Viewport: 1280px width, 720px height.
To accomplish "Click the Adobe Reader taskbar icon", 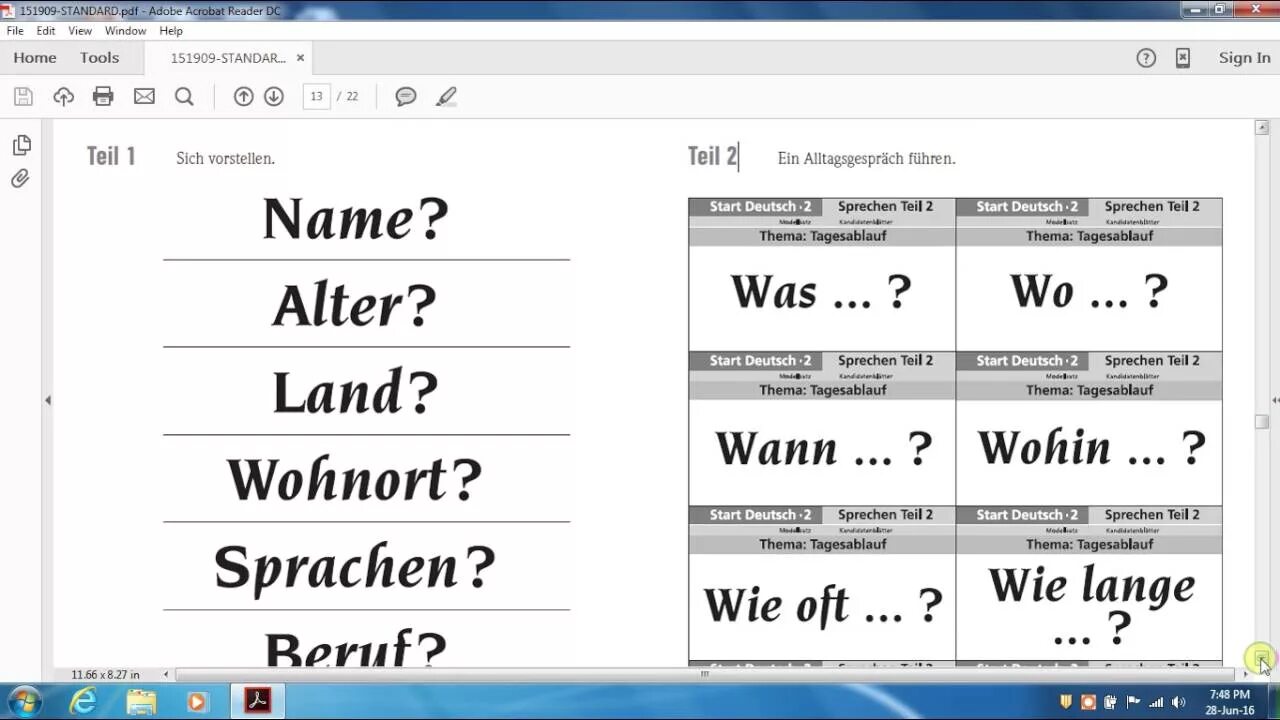I will (x=258, y=701).
